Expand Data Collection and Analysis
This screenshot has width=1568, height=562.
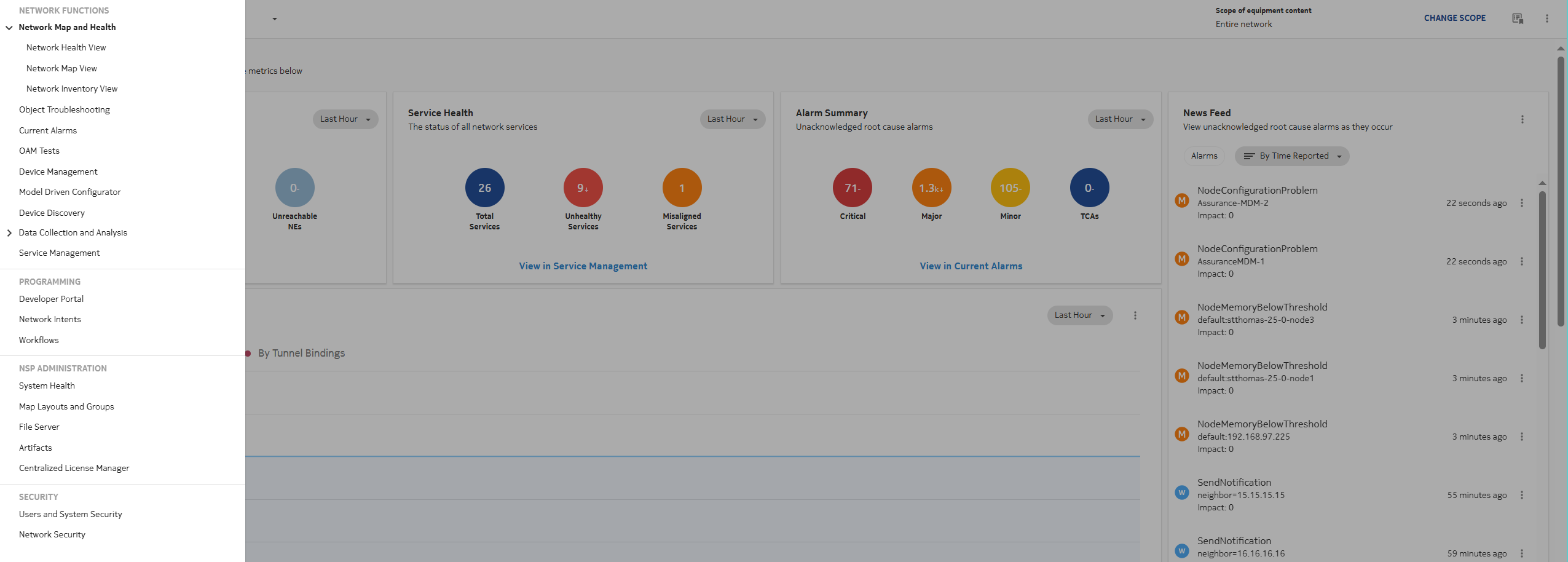click(x=9, y=233)
